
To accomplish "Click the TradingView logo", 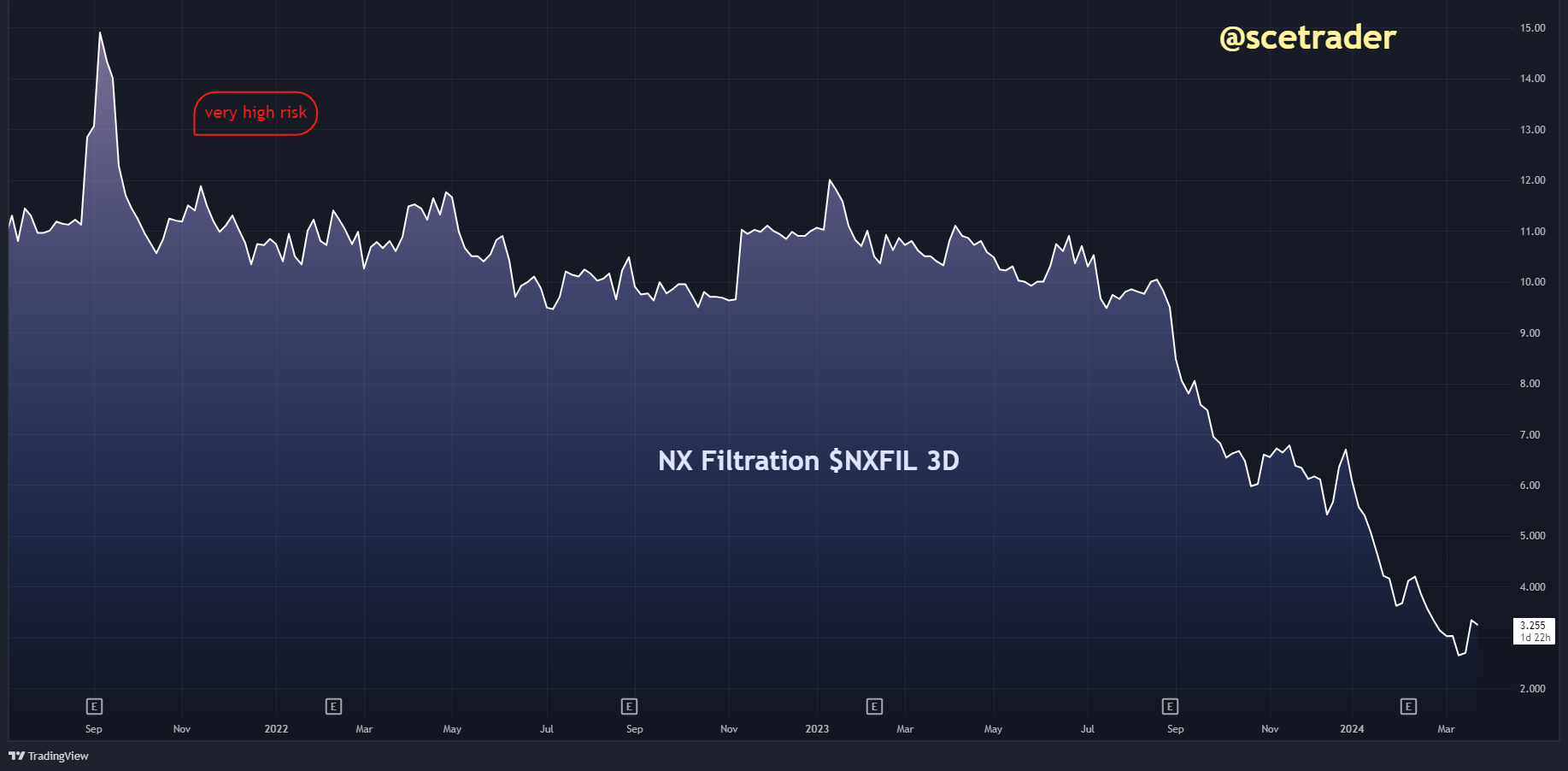I will tap(49, 756).
